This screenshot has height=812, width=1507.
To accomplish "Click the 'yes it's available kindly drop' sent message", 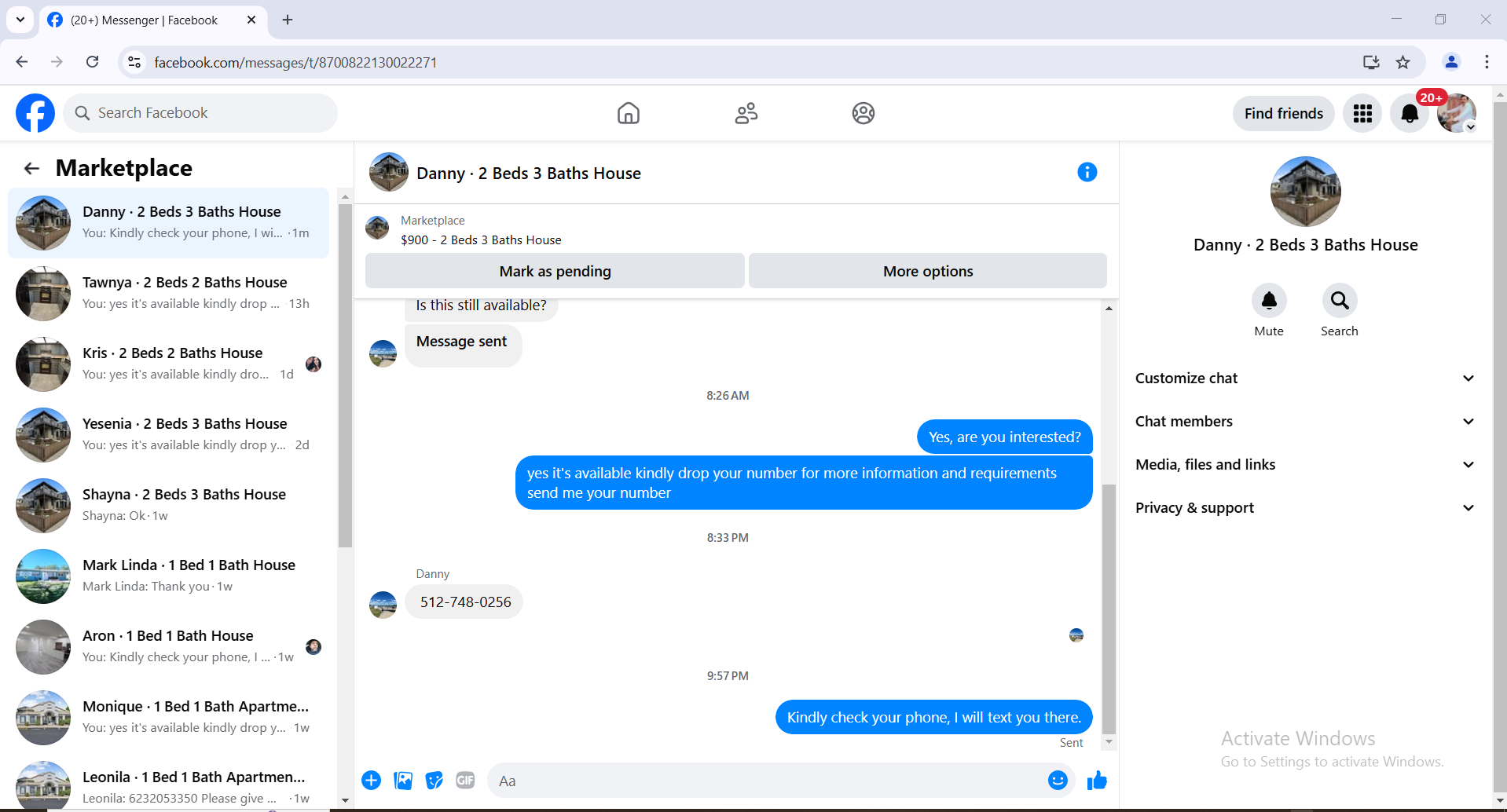I will tap(804, 483).
